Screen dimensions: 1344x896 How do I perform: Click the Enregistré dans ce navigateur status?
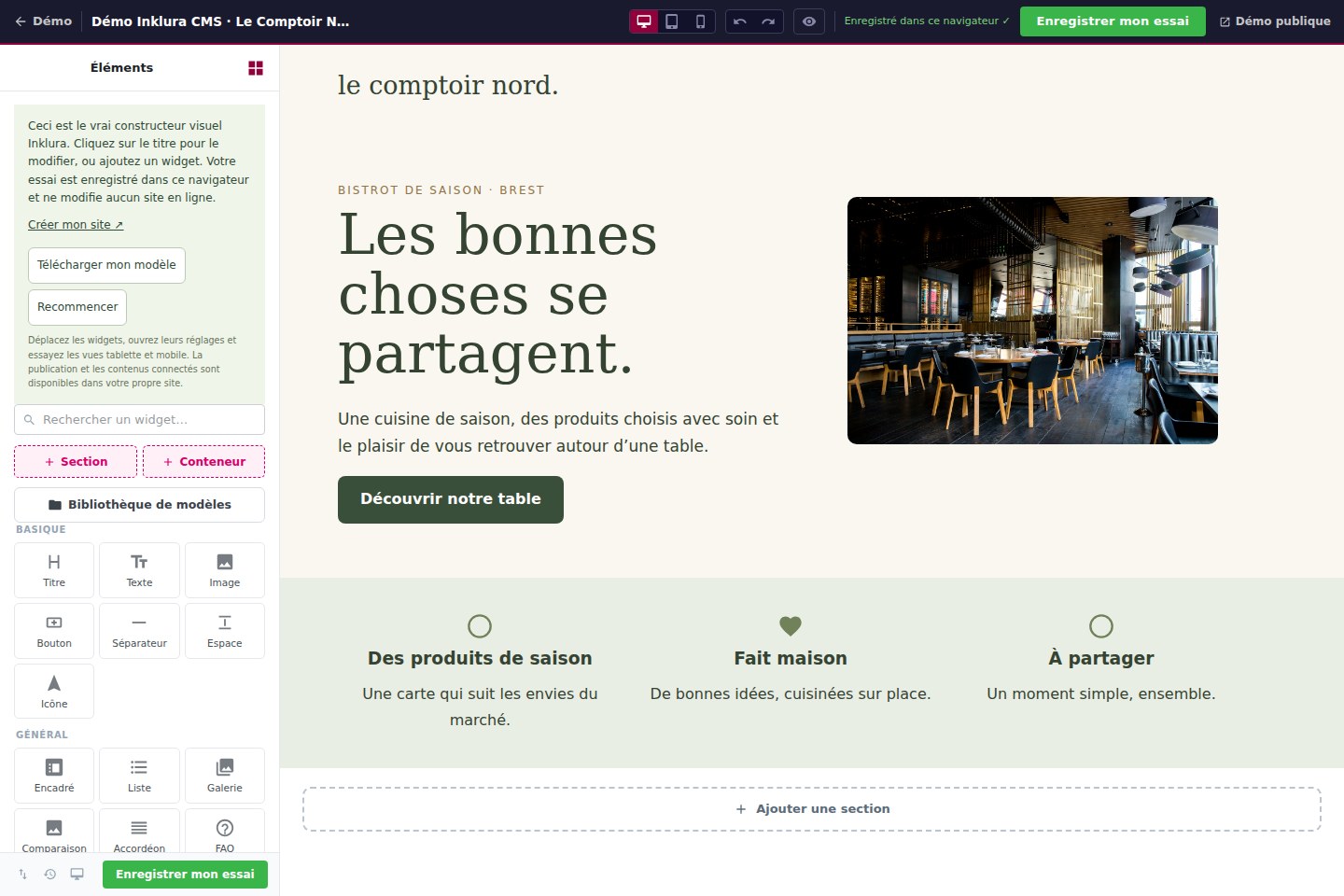[x=927, y=21]
